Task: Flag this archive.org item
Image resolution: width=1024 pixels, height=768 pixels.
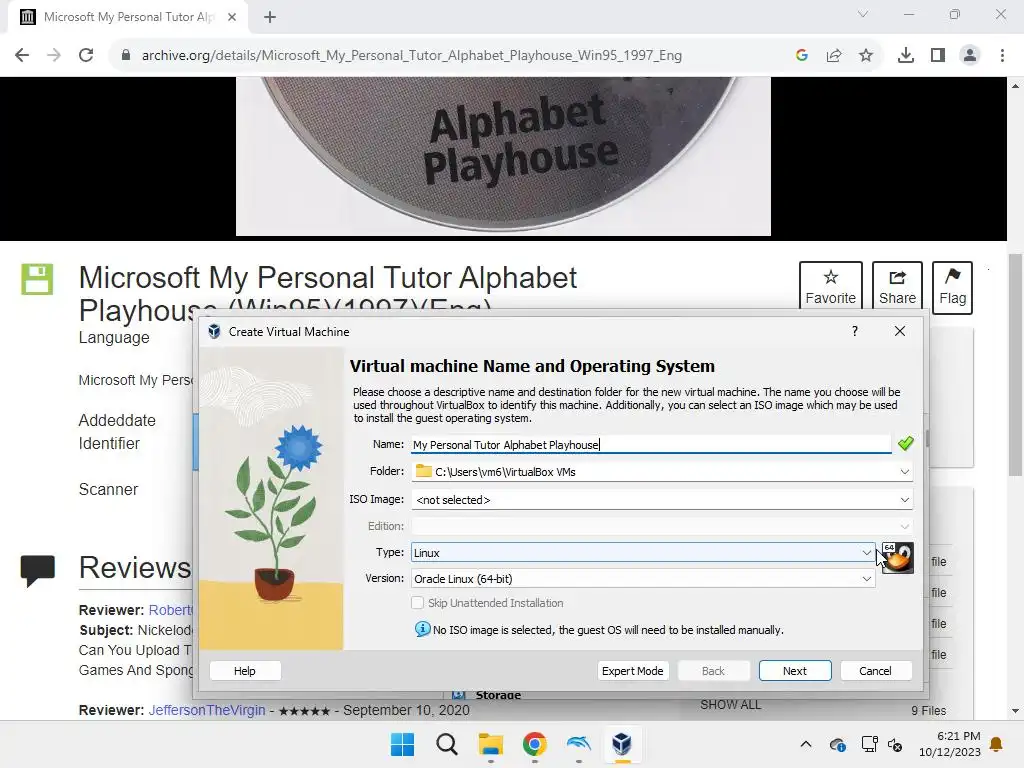Action: (x=952, y=287)
